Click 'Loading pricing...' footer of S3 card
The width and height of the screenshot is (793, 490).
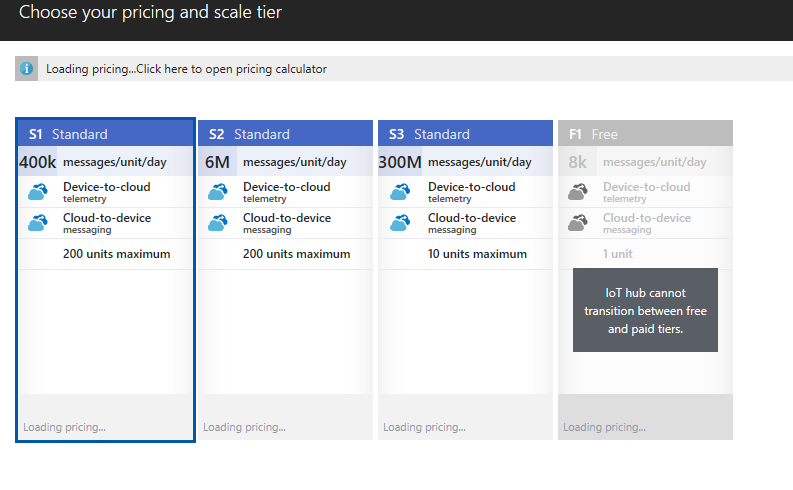pos(424,427)
